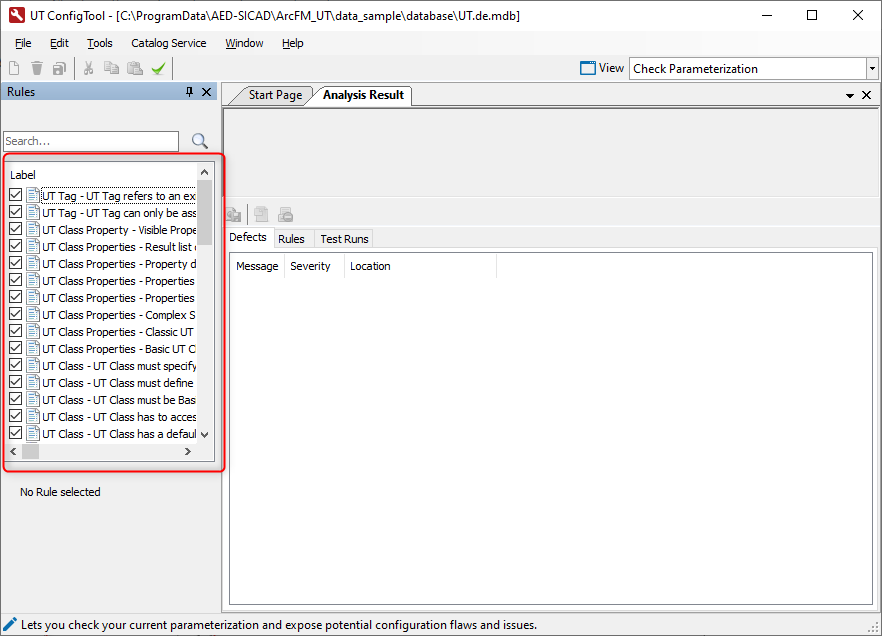Click document icon of 'UT Class Properties - Complex S' rule
Screen dimensions: 882x636
33,314
